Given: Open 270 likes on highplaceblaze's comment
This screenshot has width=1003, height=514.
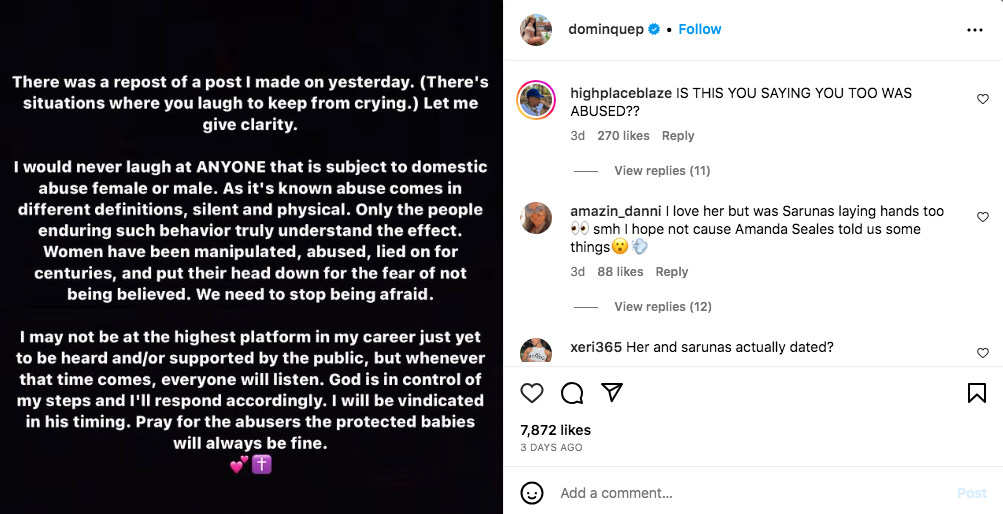Looking at the screenshot, I should [x=623, y=136].
